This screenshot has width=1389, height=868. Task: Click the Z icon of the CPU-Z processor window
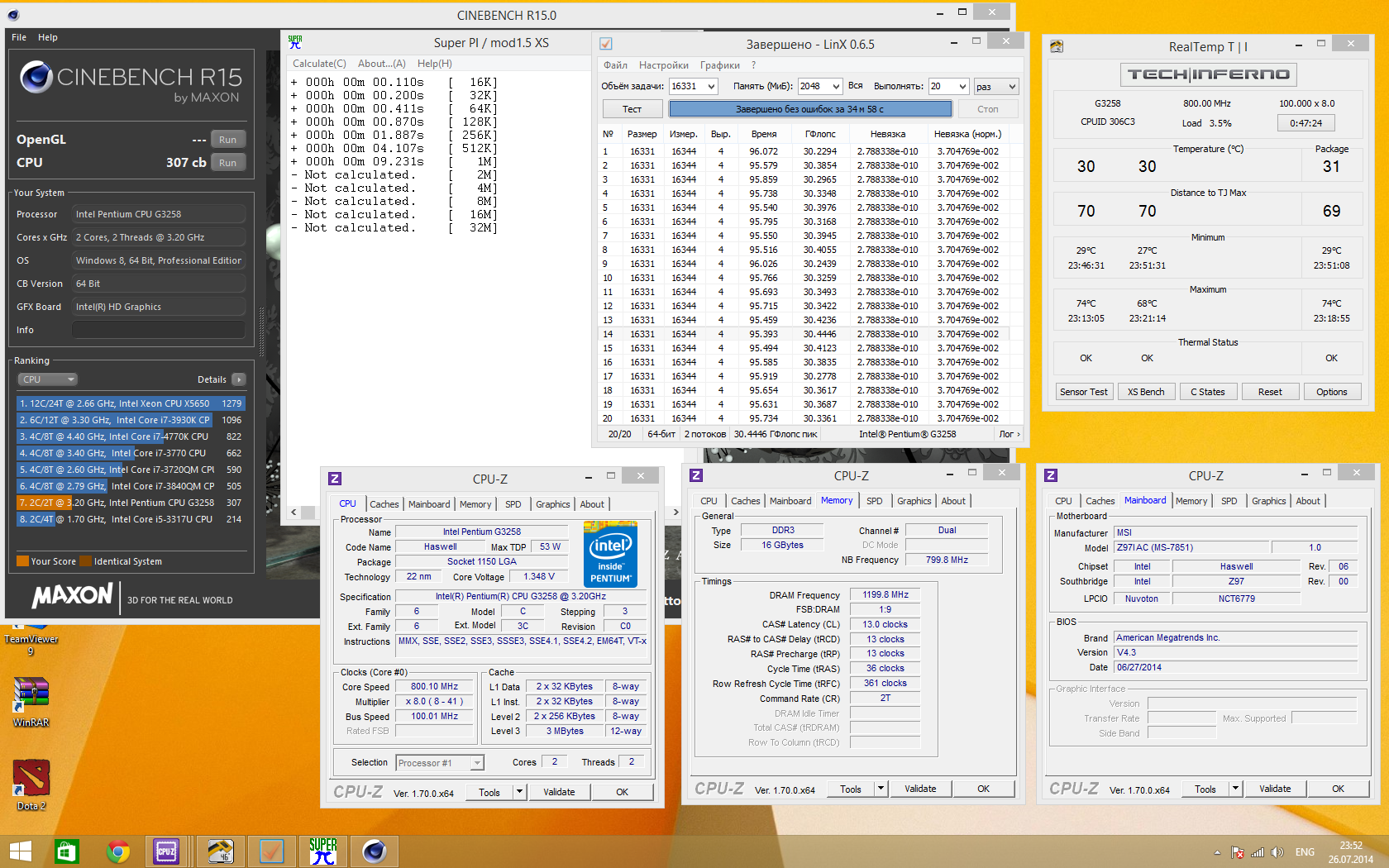coord(335,479)
